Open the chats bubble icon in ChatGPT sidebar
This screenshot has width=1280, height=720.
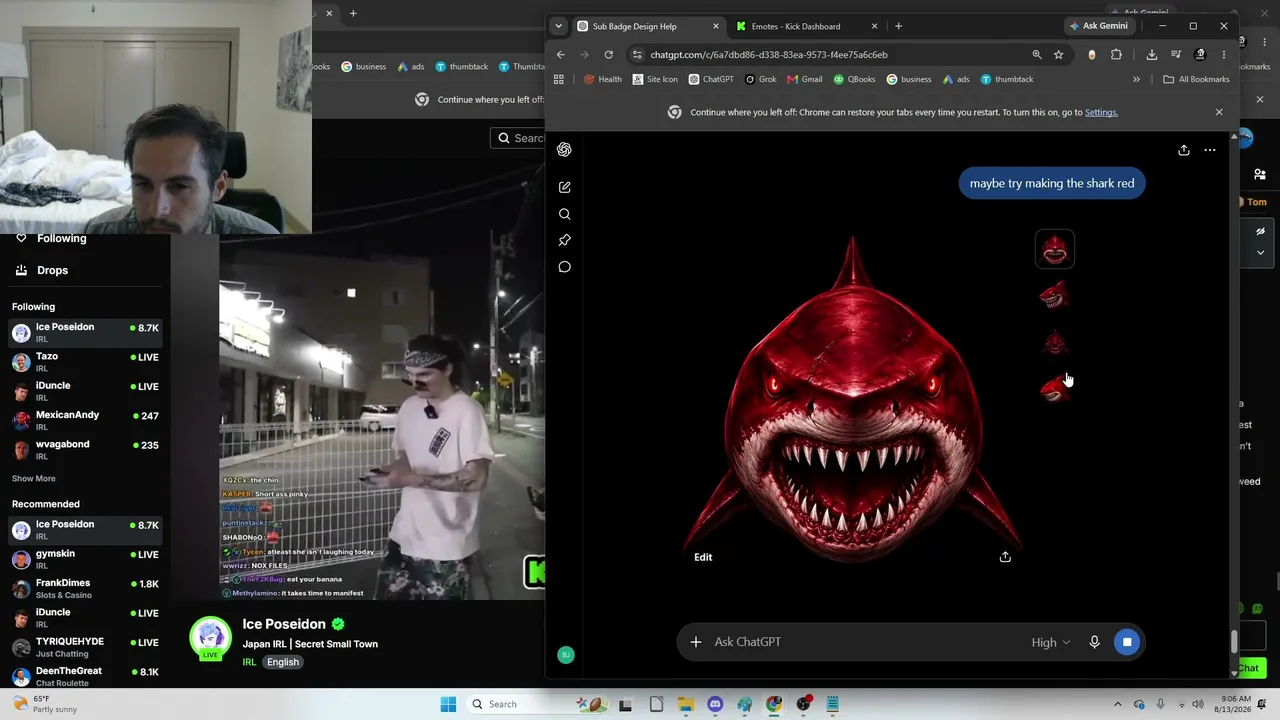pyautogui.click(x=564, y=267)
